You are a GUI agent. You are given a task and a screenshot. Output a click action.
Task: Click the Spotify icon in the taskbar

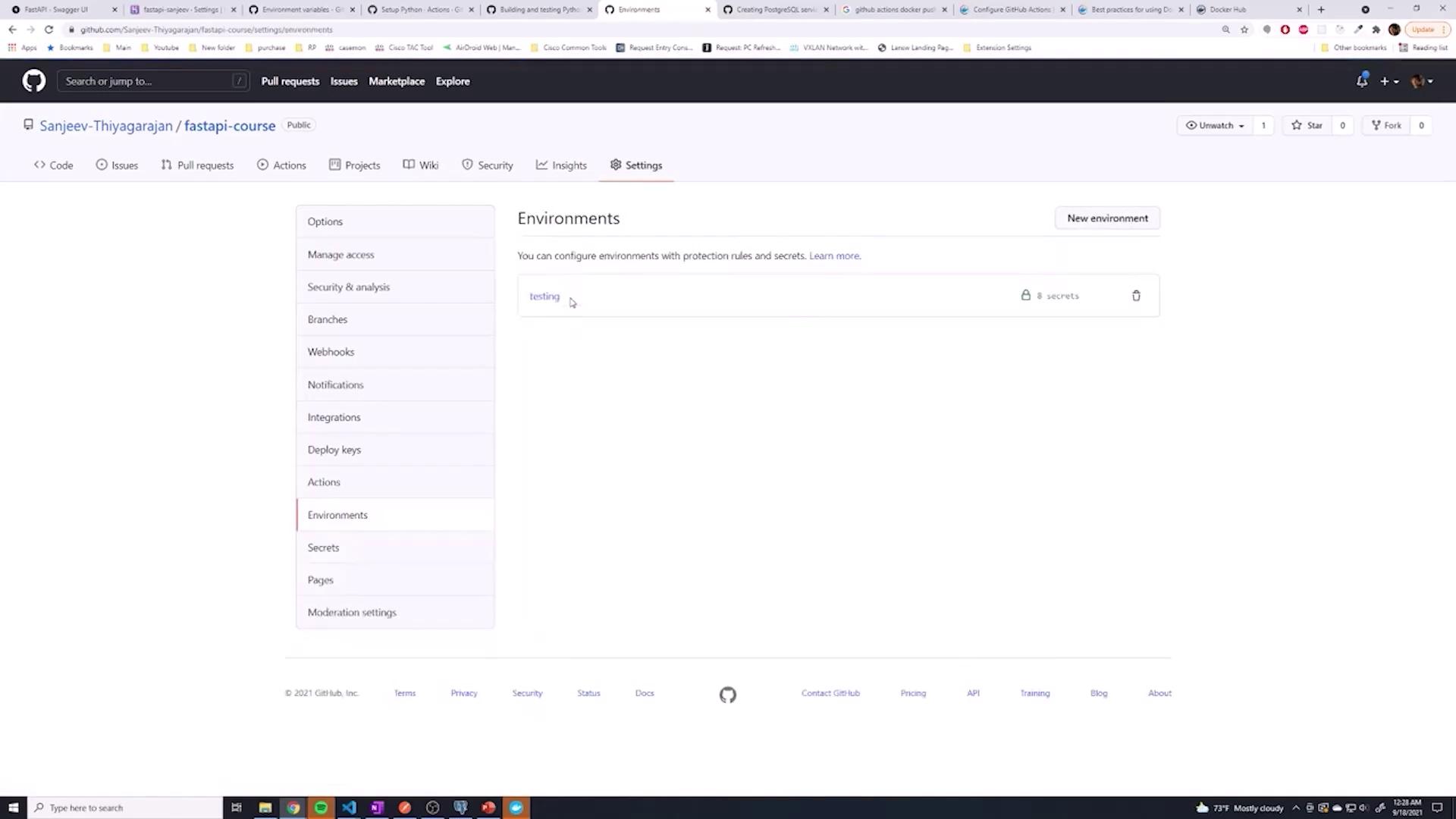(x=321, y=808)
